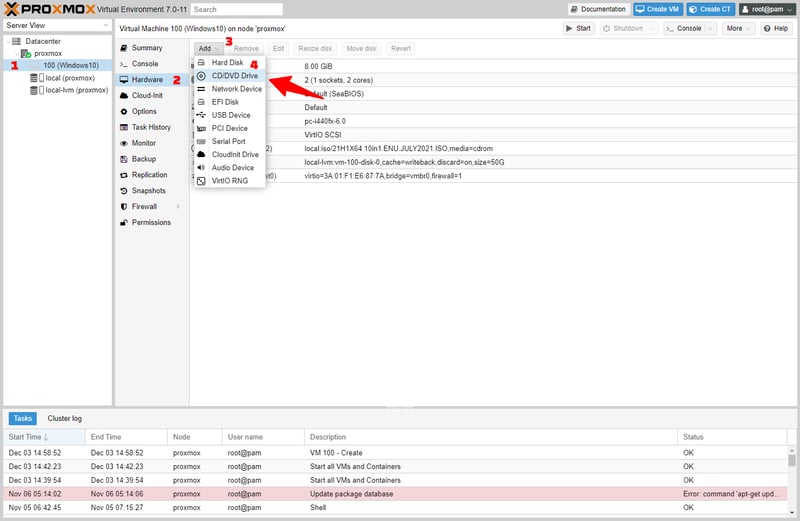This screenshot has height=521, width=800.
Task: Select 100 (Windows10) VM in tree
Action: pos(70,65)
